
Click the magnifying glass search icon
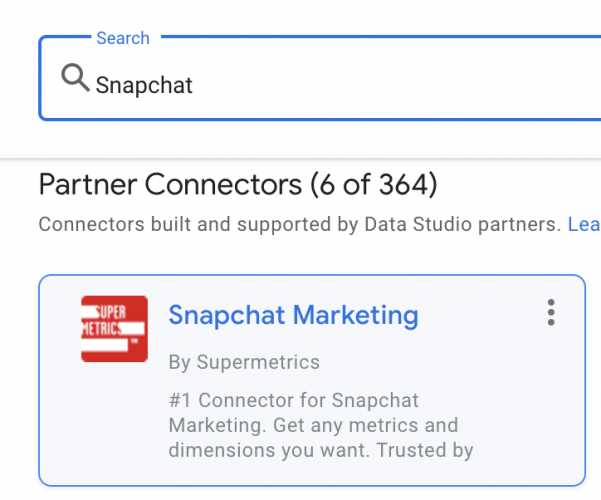click(x=75, y=78)
